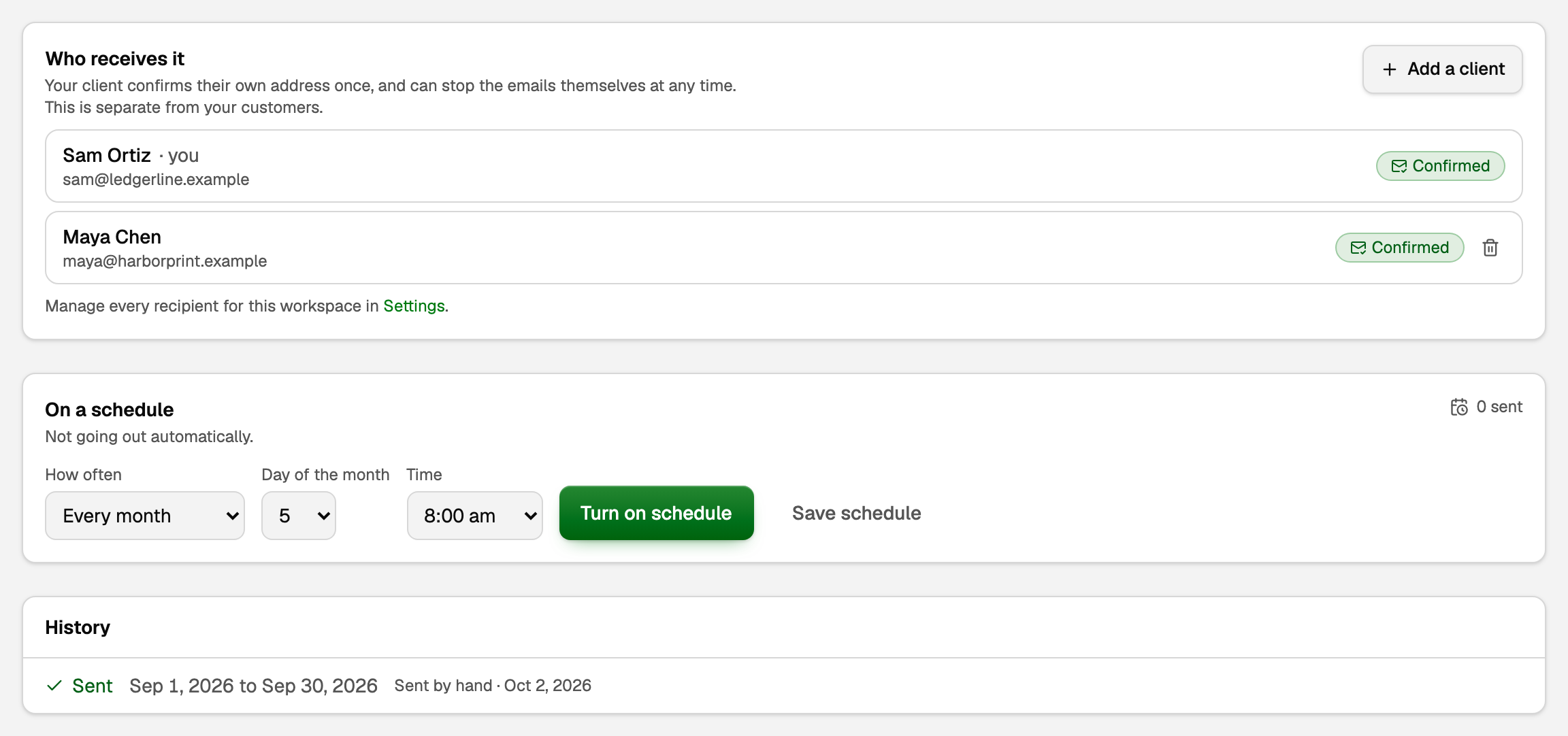Screen dimensions: 1568x736
Task: Add a client
Action: [1443, 69]
